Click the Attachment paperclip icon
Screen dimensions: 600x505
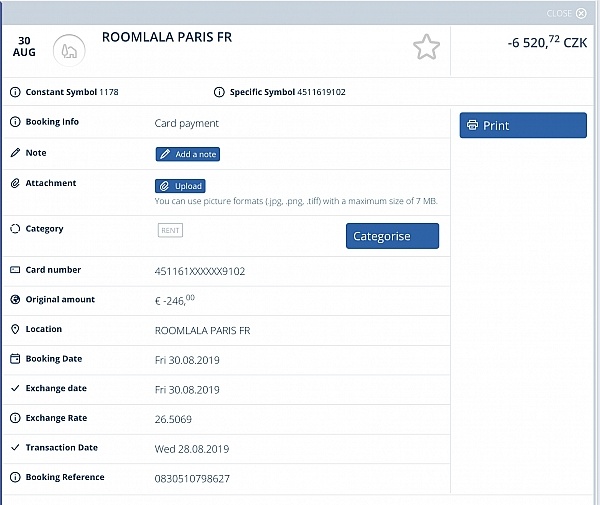point(15,183)
